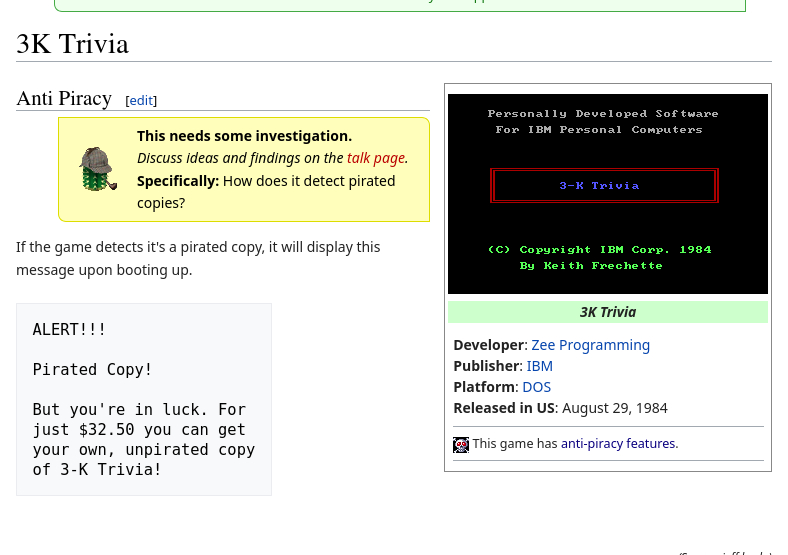Click the 'Developer' label in infobox
788x555 pixels.
[x=488, y=345]
